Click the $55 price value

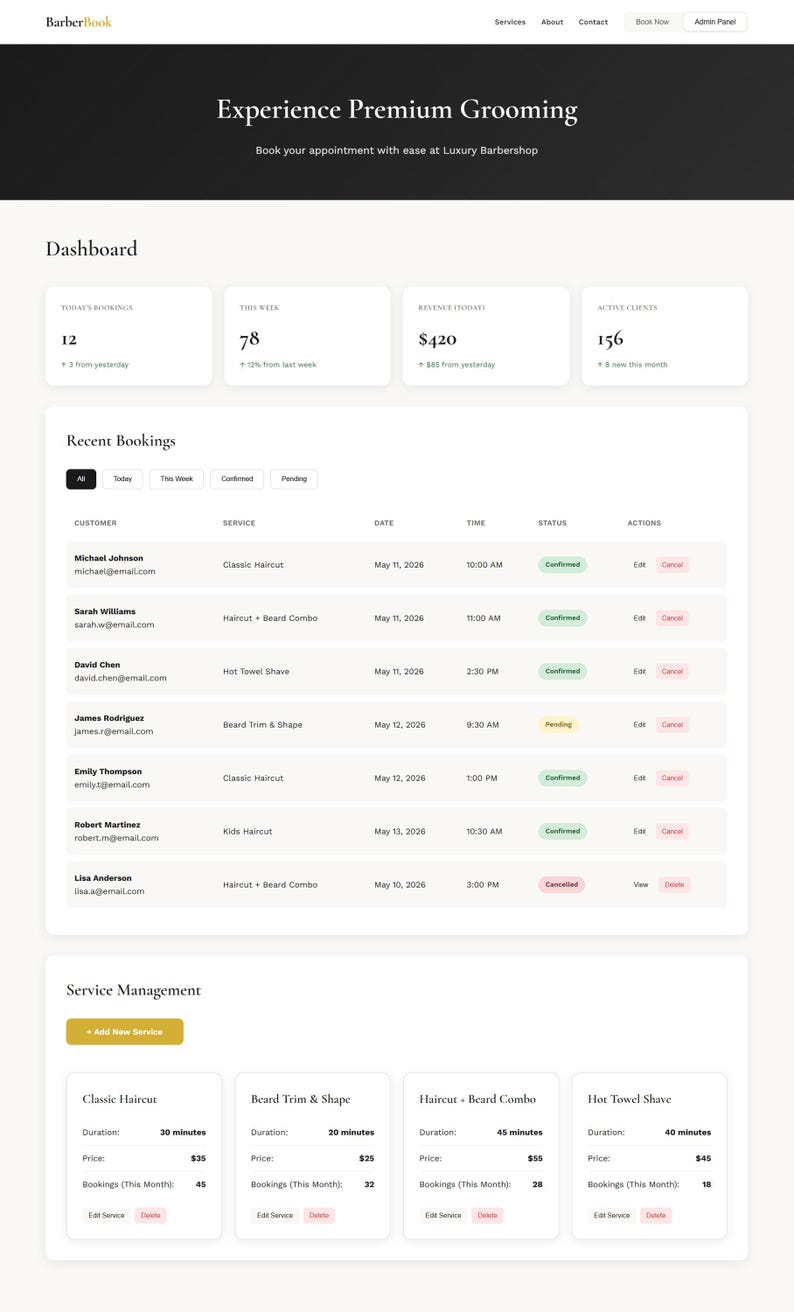coord(535,1158)
